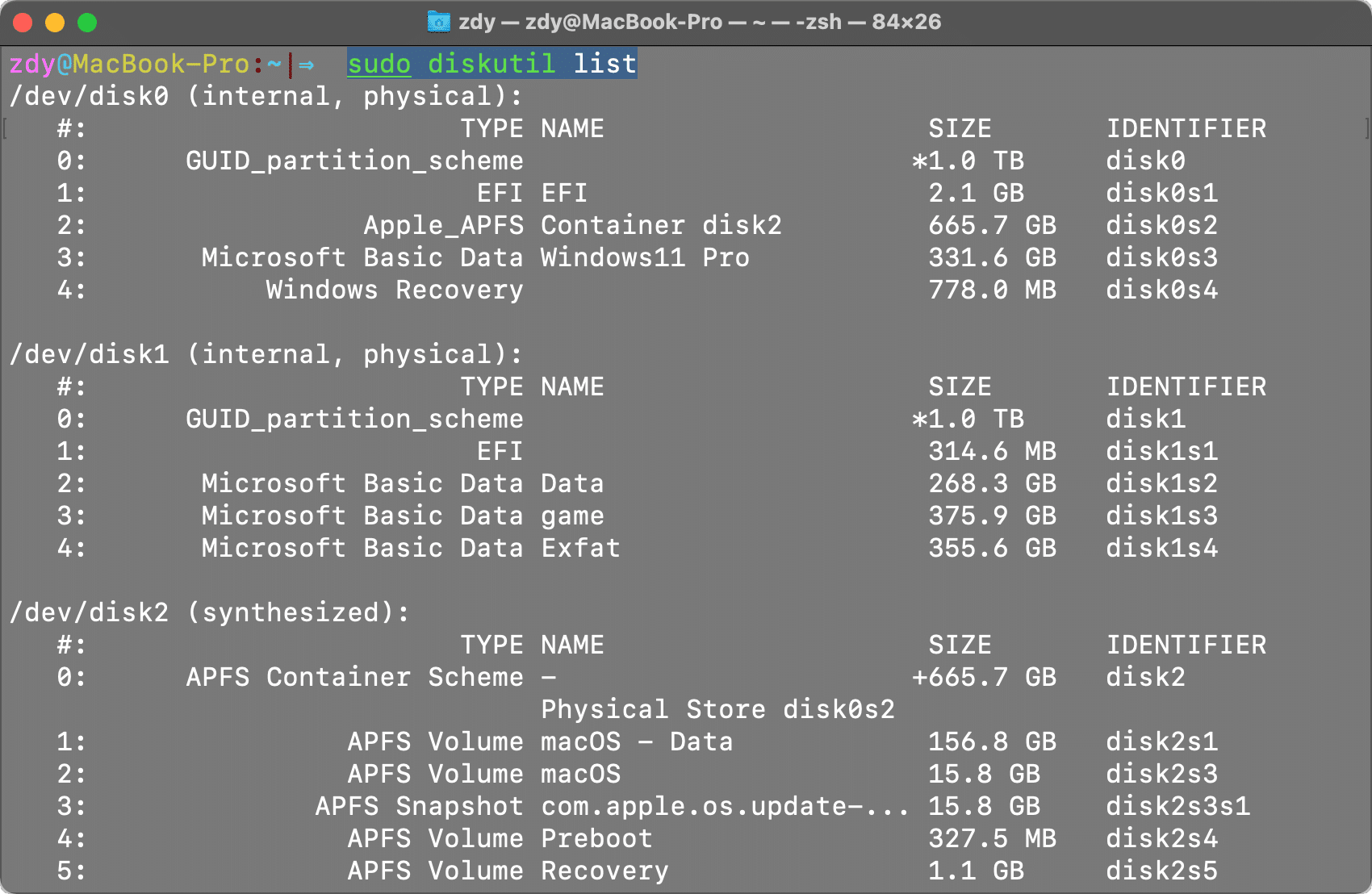Click the 'NAME' column header under /dev/disk2
This screenshot has width=1372, height=894.
[x=573, y=645]
